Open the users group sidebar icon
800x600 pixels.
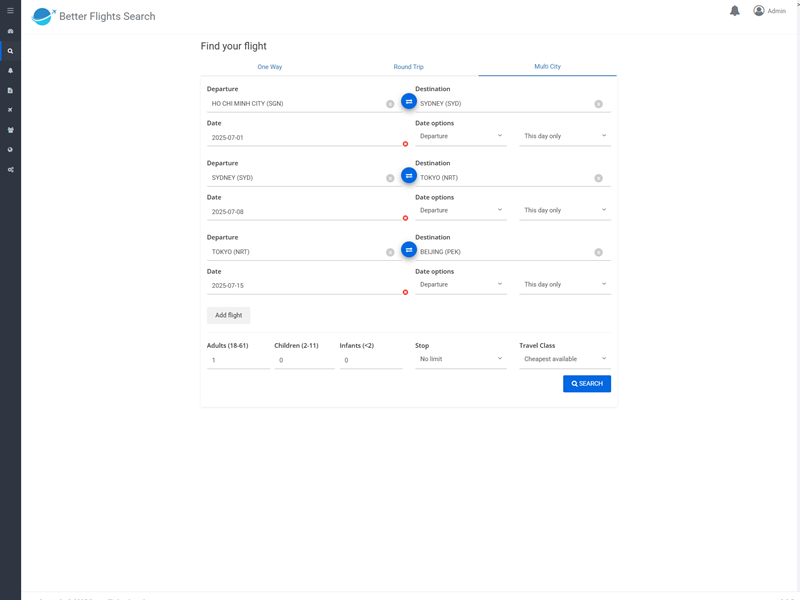[x=10, y=130]
